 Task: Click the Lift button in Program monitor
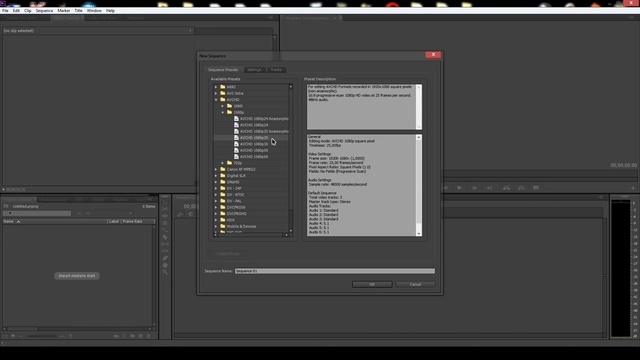point(507,188)
